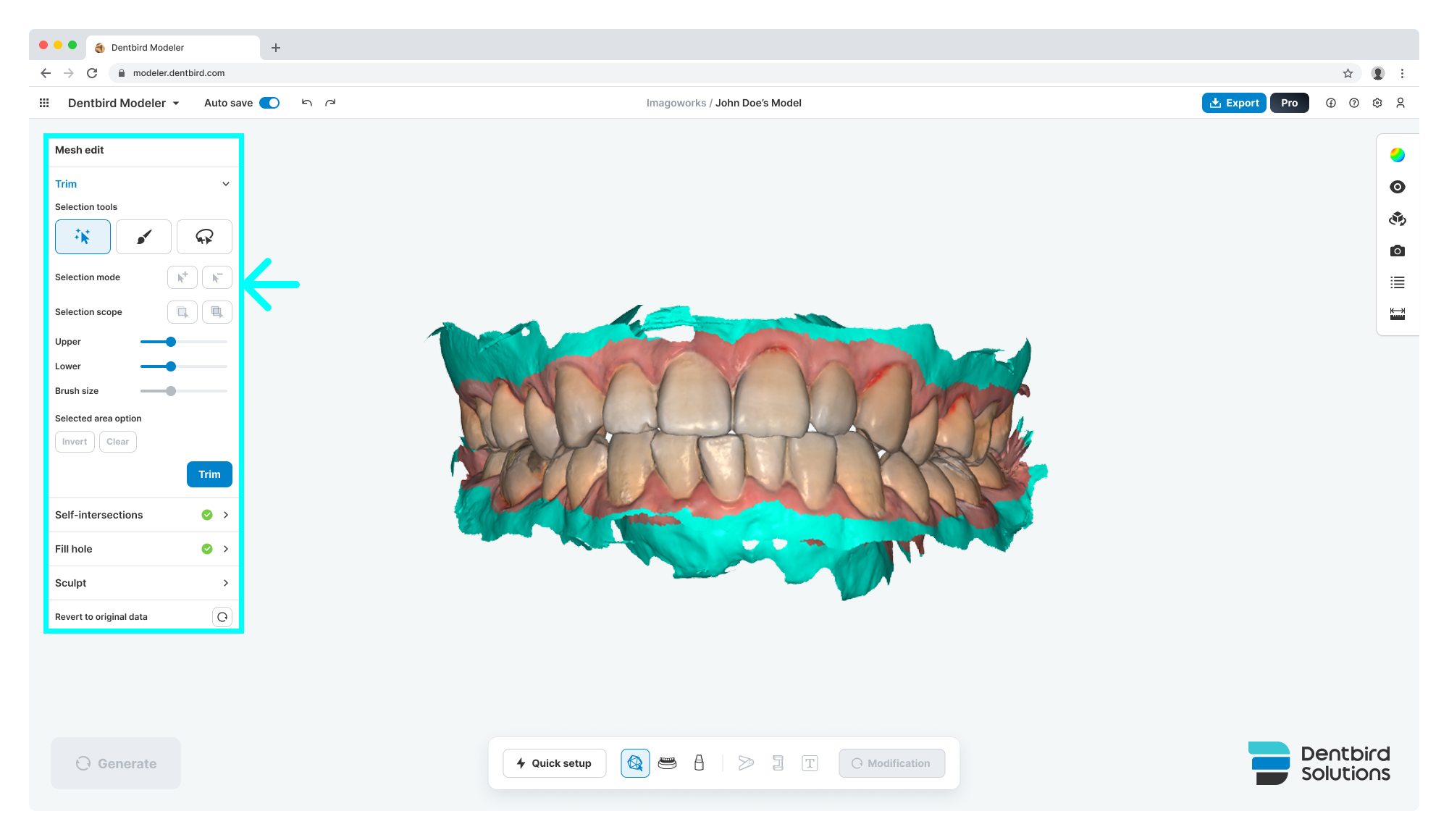
Task: Click the redo arrow icon
Action: point(330,103)
